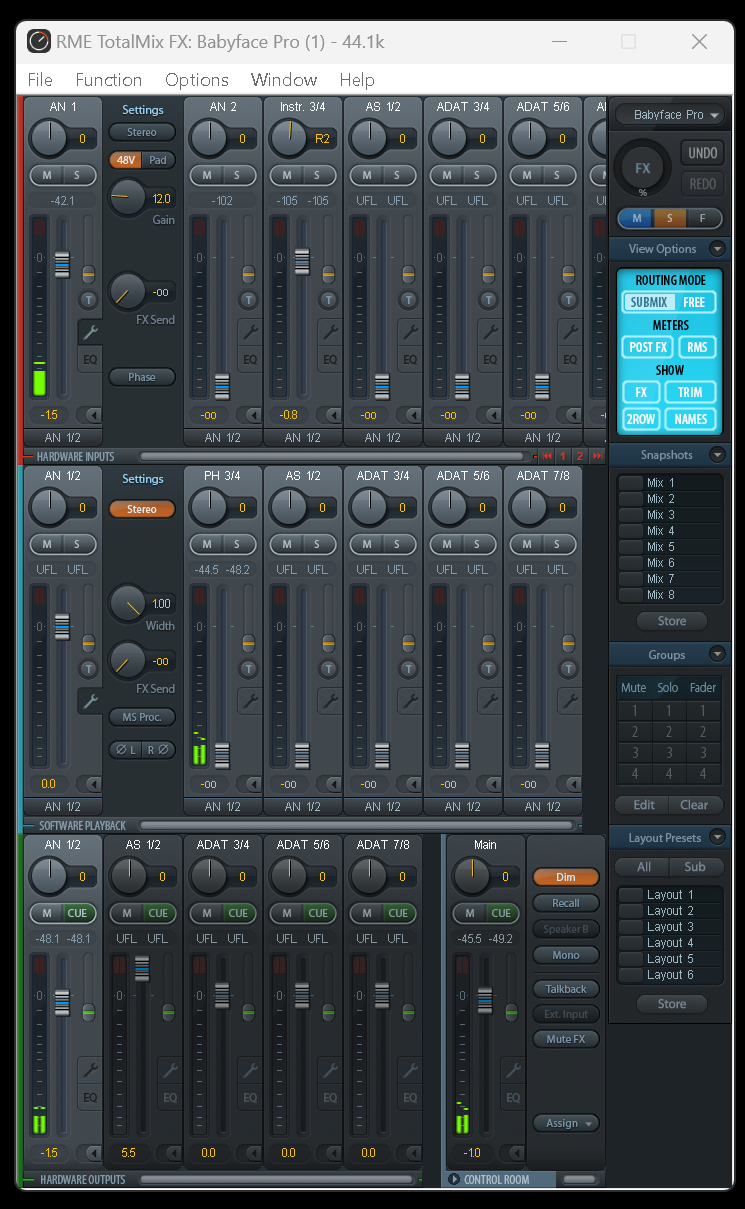Click Talkback button
The height and width of the screenshot is (1209, 745).
[x=566, y=989]
